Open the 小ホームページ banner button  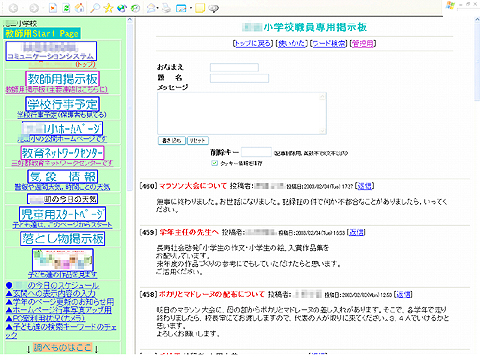click(x=62, y=128)
